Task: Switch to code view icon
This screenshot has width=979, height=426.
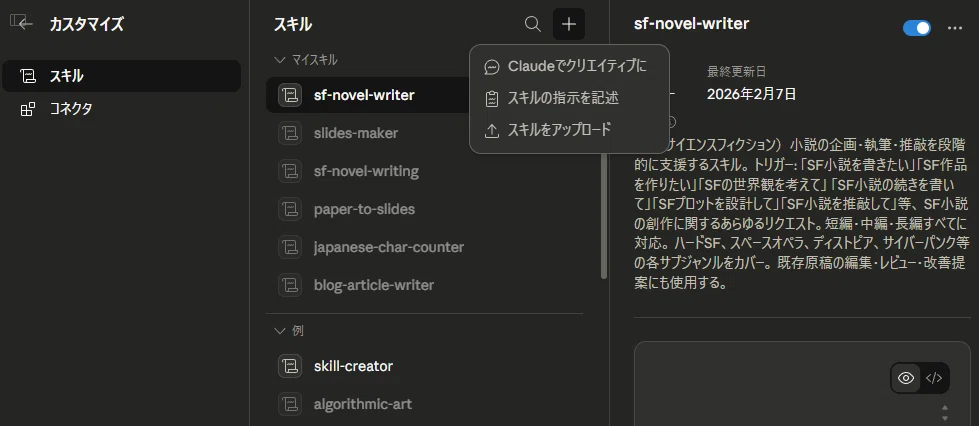Action: pyautogui.click(x=934, y=378)
